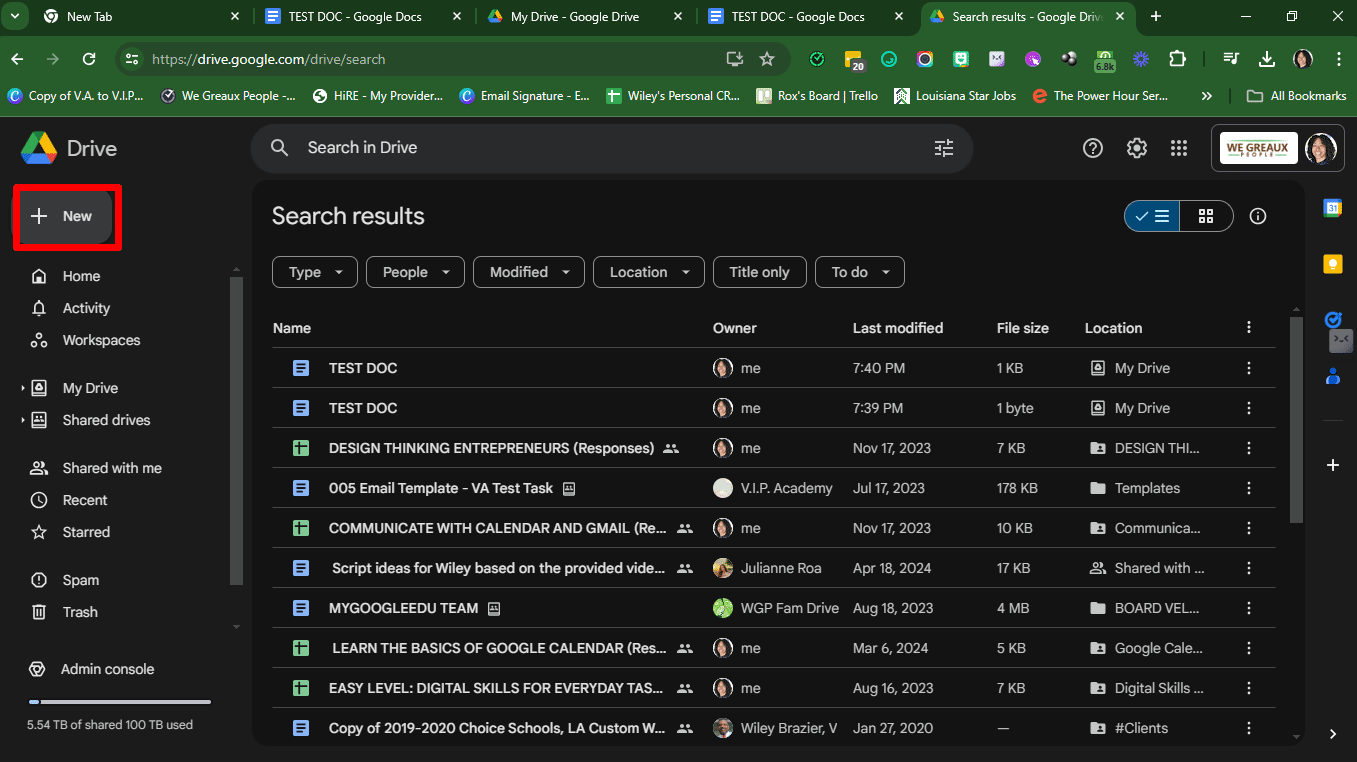Toggle the Title only filter chip

[758, 272]
